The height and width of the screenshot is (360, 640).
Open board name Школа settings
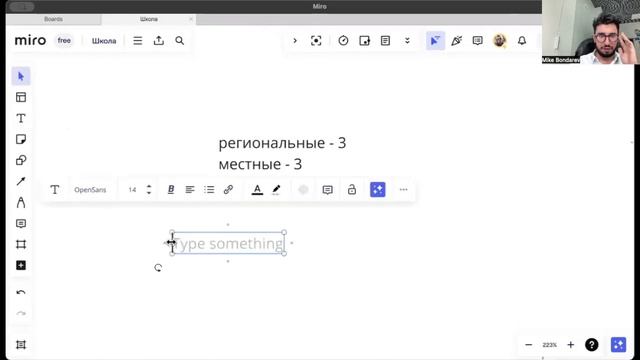pyautogui.click(x=104, y=41)
